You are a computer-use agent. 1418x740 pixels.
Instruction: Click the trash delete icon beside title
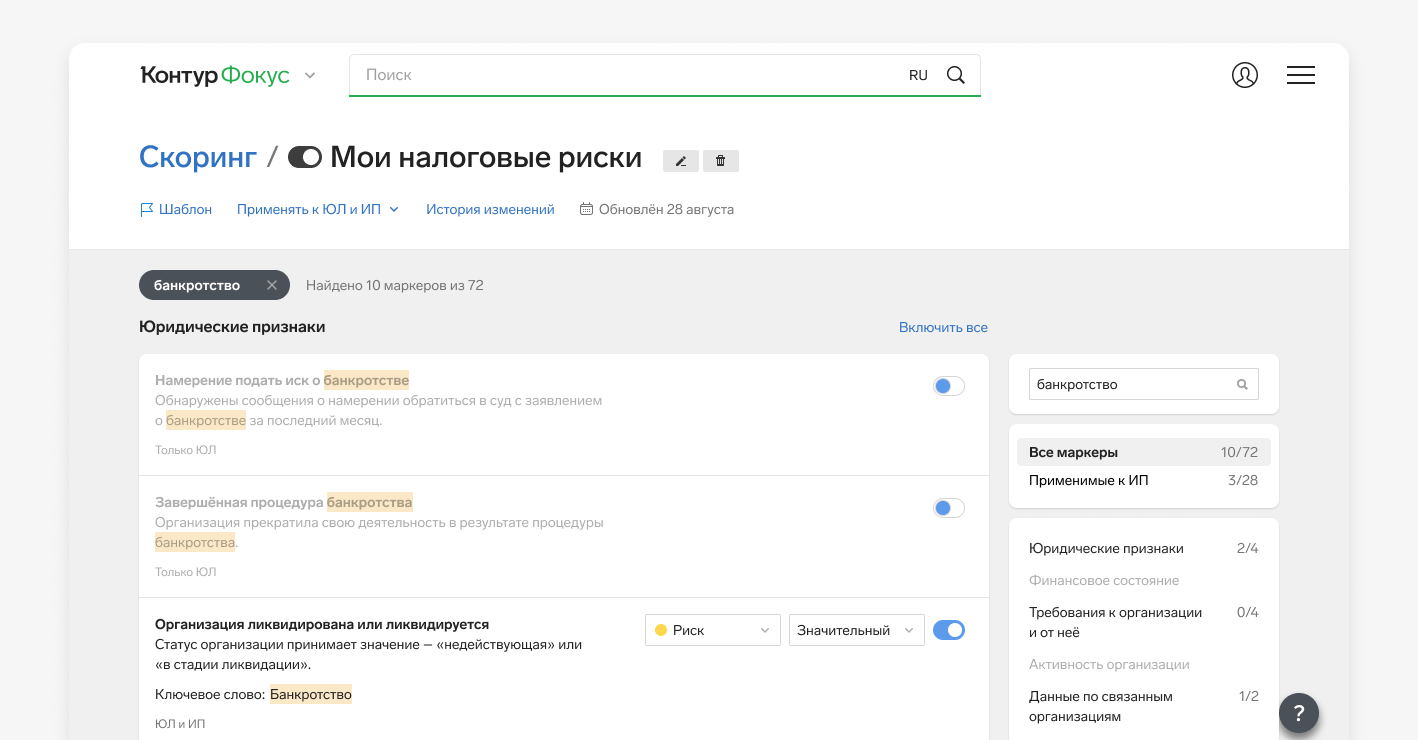click(720, 161)
